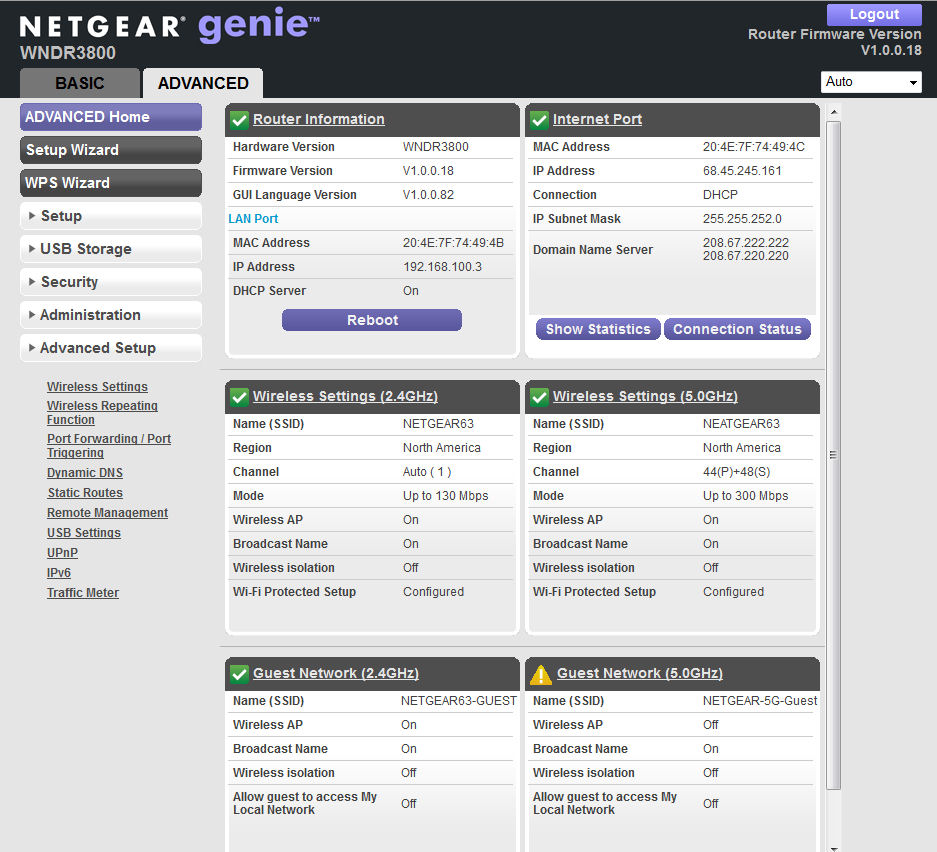Click the channel value 44(P)+48(S)

[x=736, y=472]
